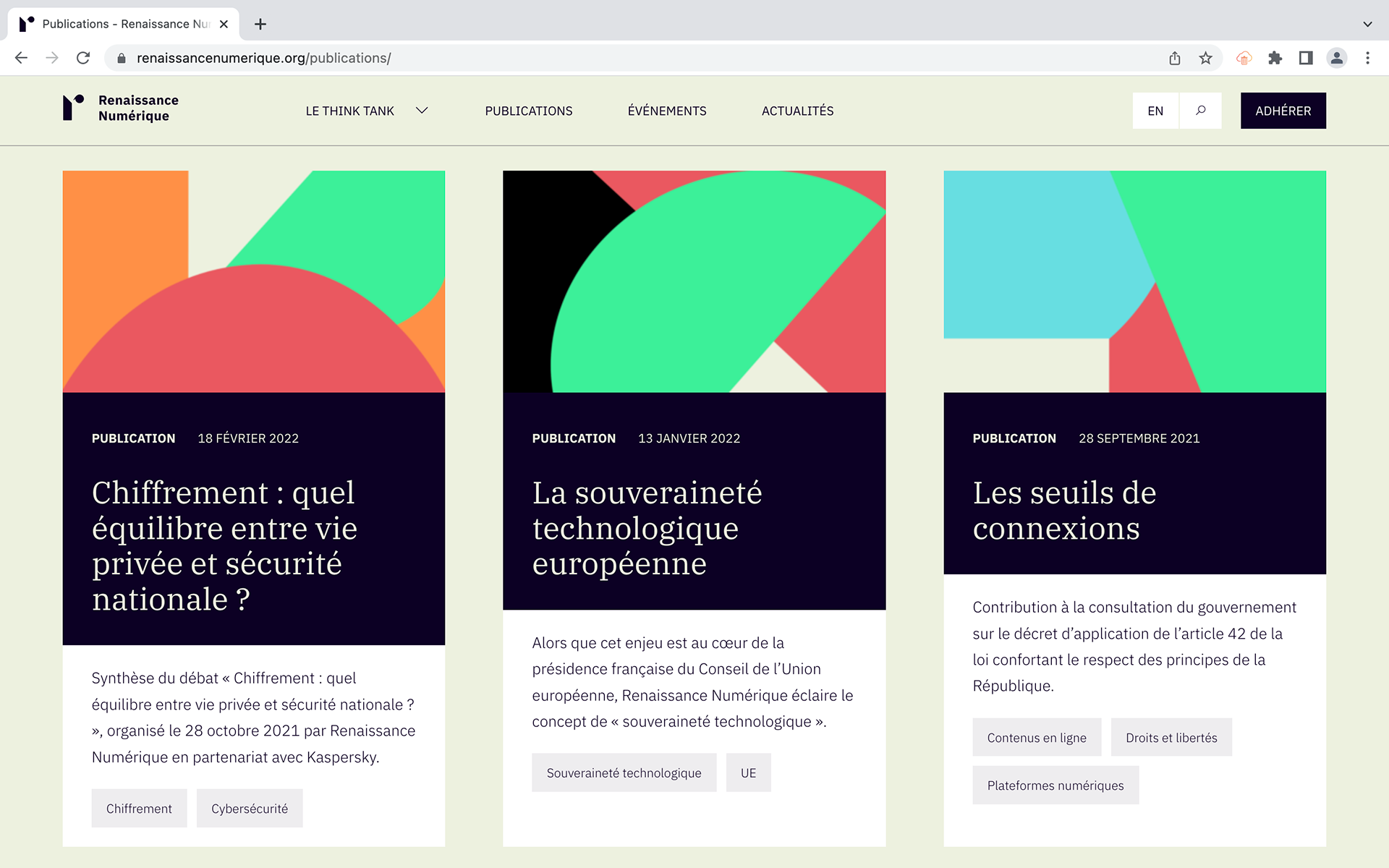Screen dimensions: 1389x868
Task: Bookmark this page with the star icon
Action: click(1205, 58)
